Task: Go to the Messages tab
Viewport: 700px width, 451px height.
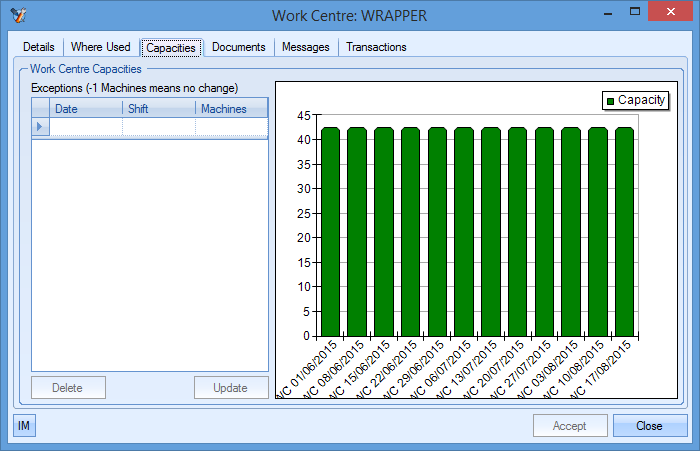Action: pos(306,47)
